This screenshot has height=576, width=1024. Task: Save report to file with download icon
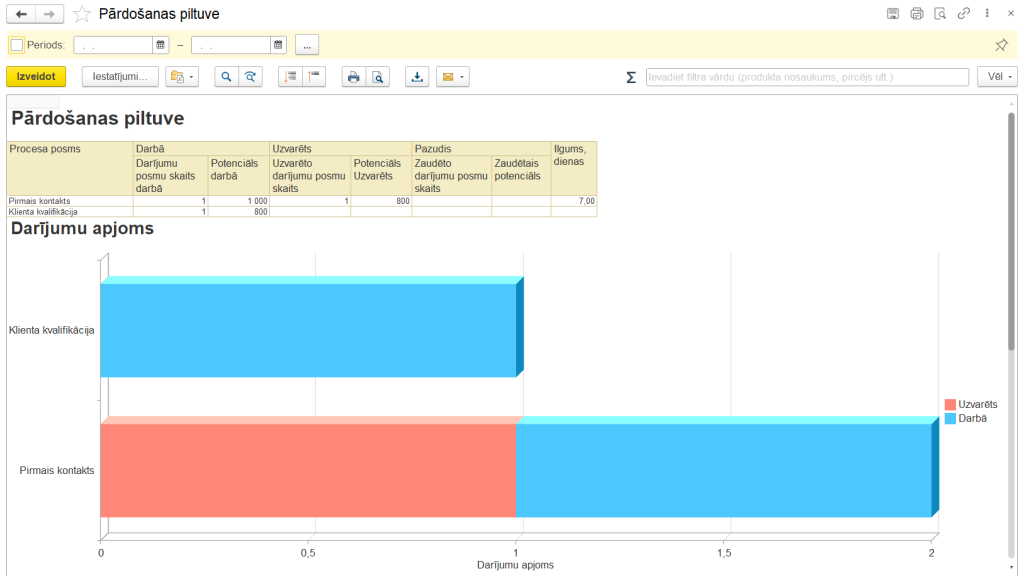[x=417, y=77]
